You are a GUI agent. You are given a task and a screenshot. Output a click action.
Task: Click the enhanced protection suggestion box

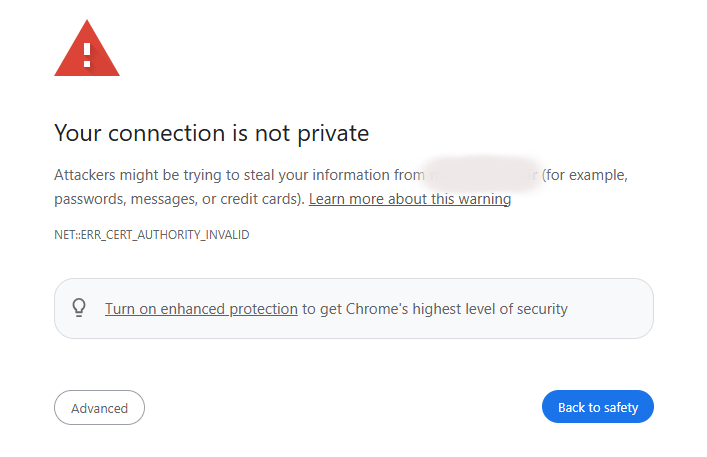tap(354, 308)
